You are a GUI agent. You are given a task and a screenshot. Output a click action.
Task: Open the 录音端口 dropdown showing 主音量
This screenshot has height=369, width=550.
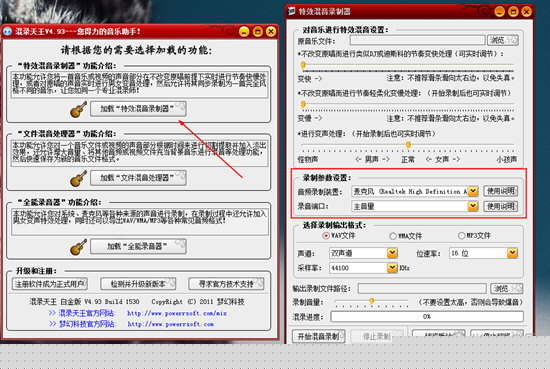[x=473, y=206]
